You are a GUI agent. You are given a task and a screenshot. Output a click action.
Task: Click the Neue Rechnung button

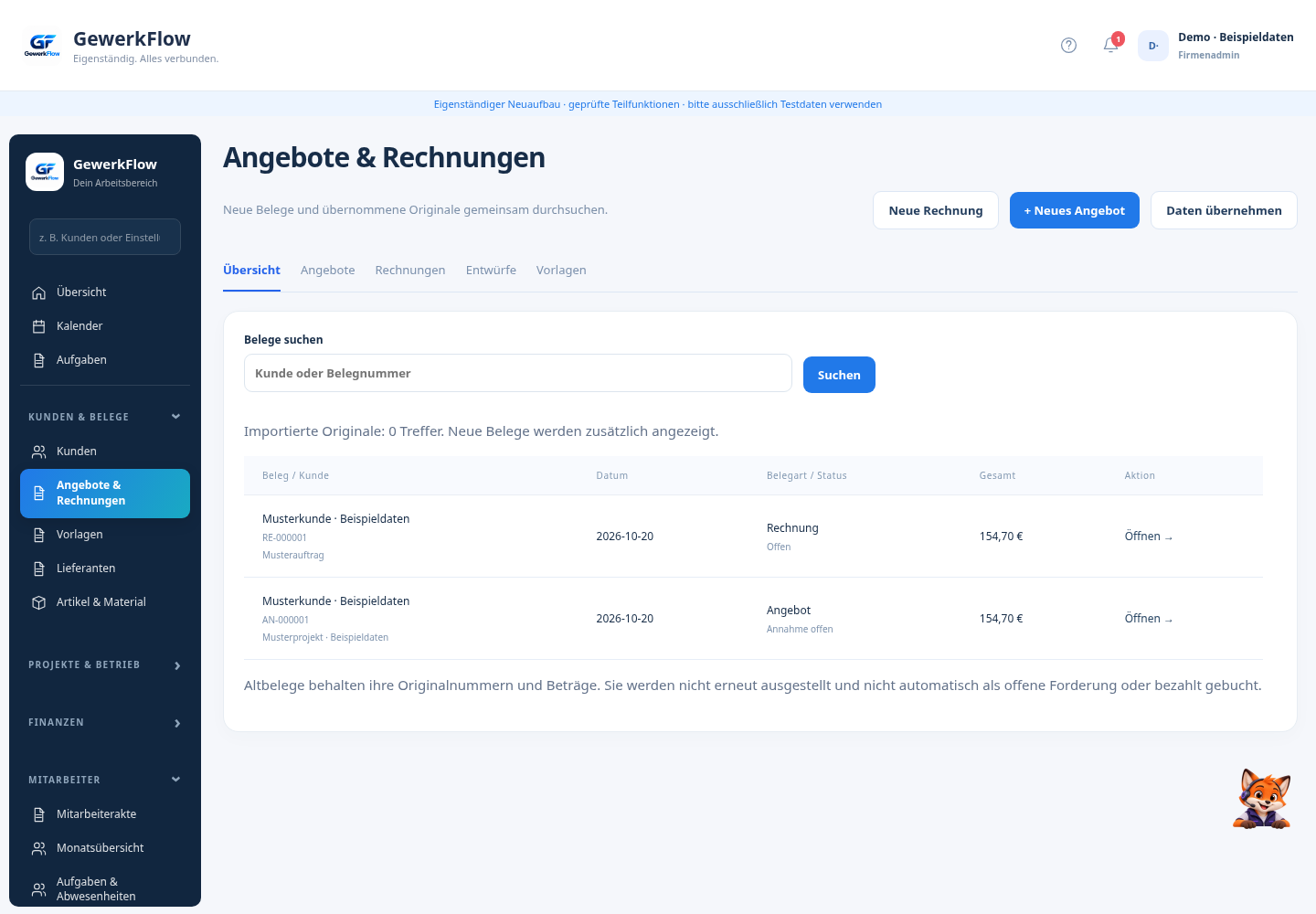(x=936, y=210)
